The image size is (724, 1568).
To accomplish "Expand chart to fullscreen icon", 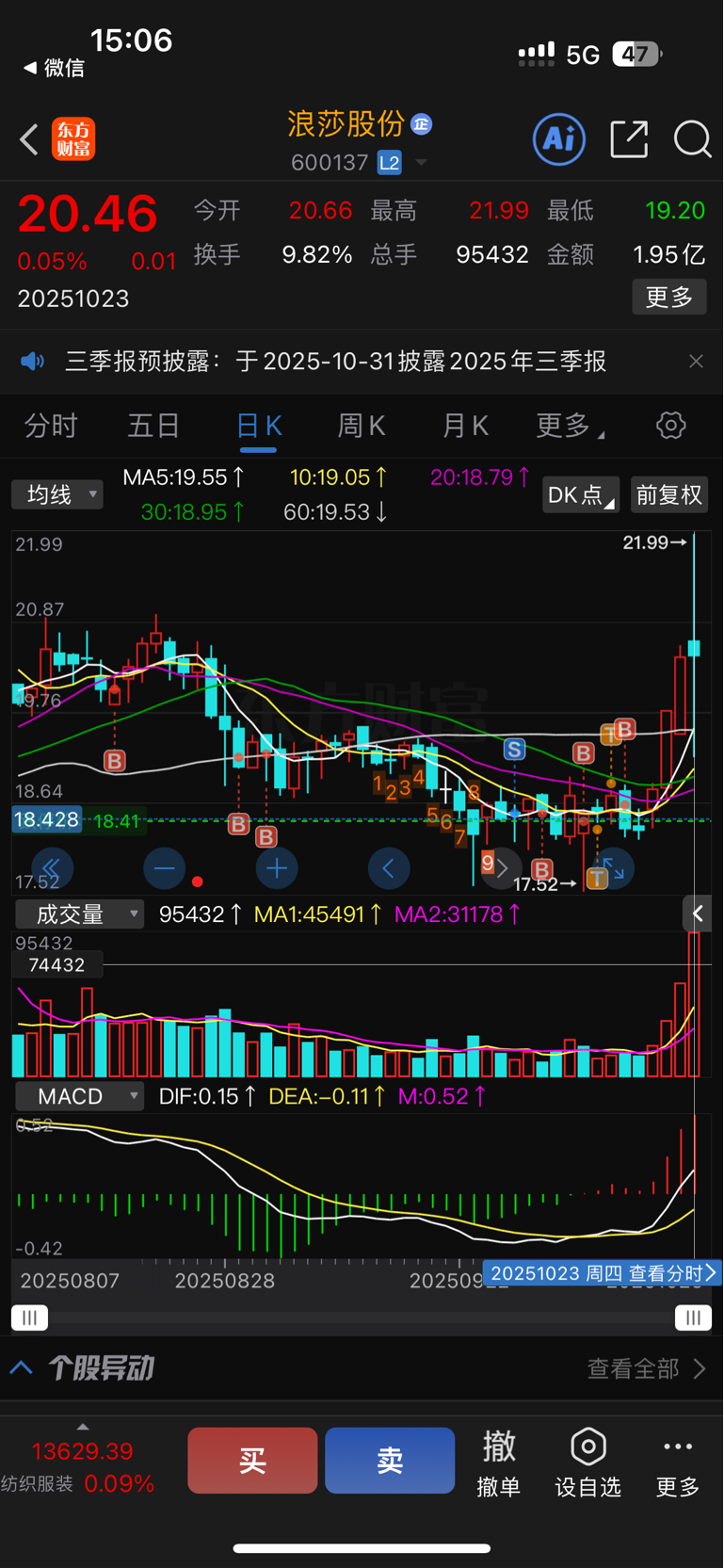I will (614, 868).
